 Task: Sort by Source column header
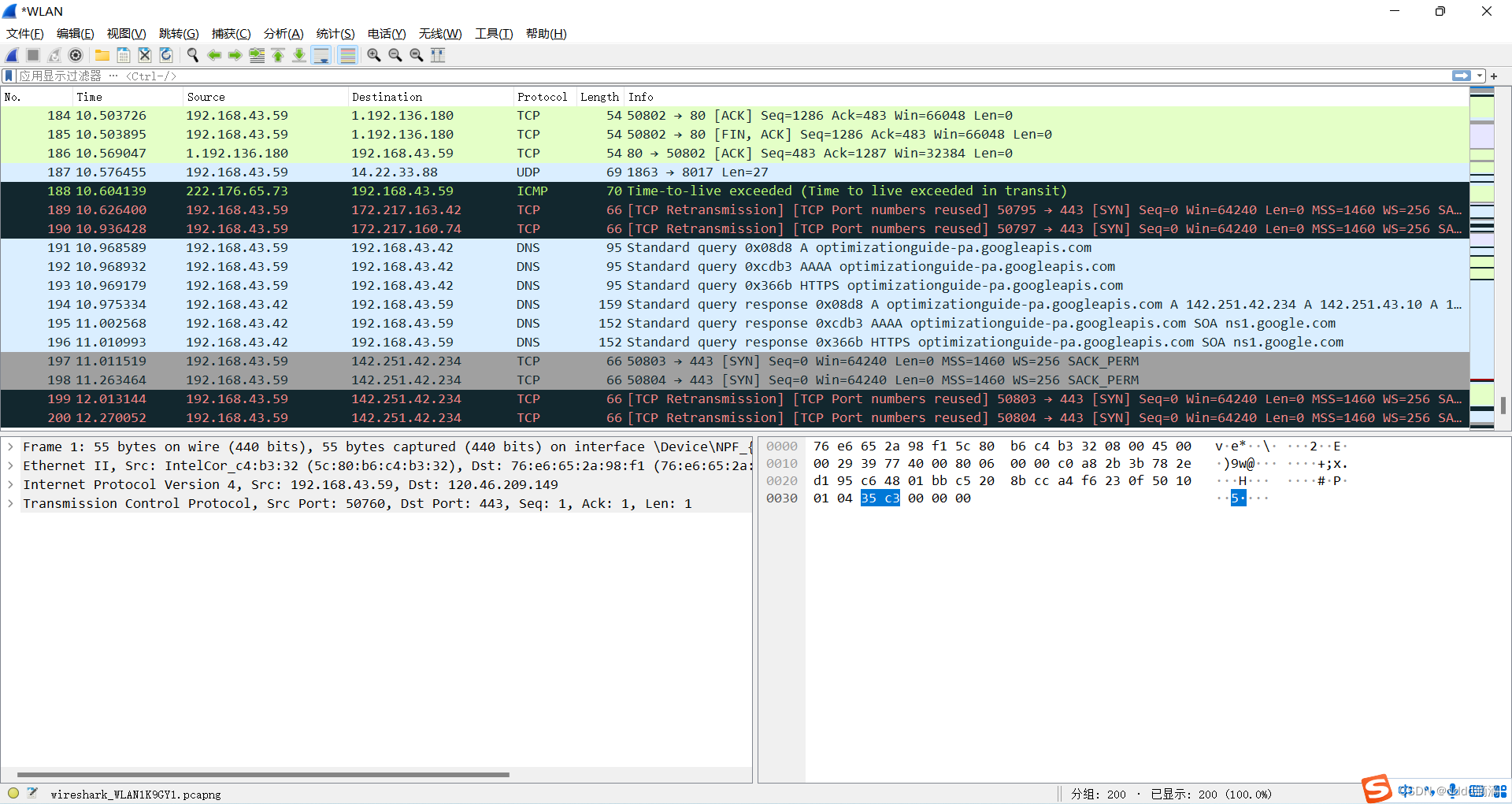pos(265,97)
